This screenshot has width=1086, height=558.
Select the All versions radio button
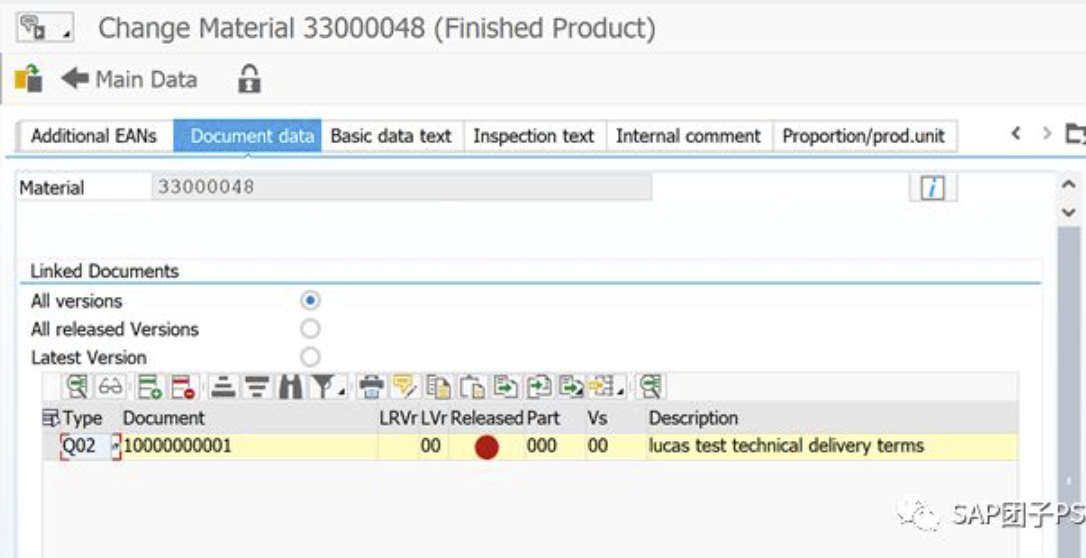pyautogui.click(x=310, y=300)
